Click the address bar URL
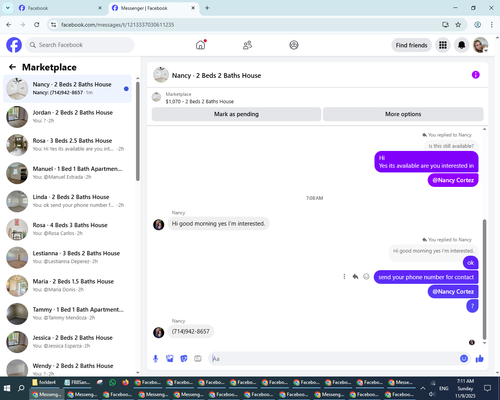This screenshot has height=400, width=500. [x=117, y=25]
